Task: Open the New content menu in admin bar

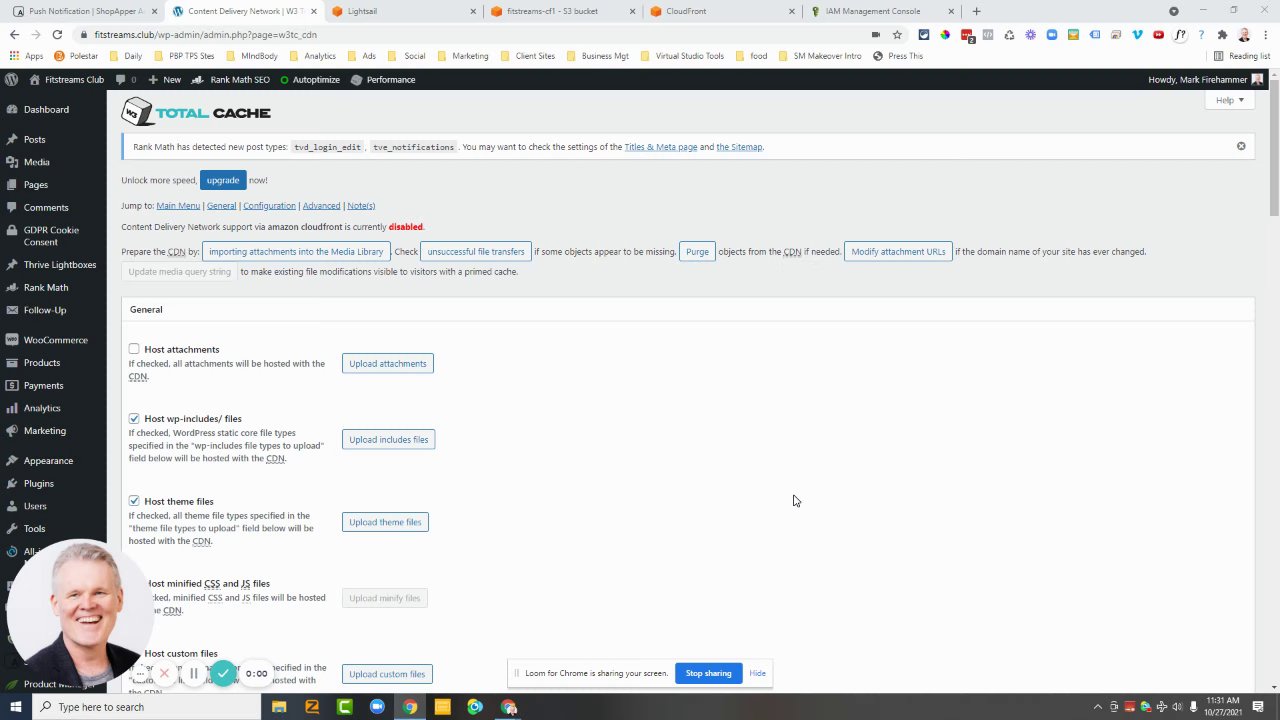Action: coord(164,79)
